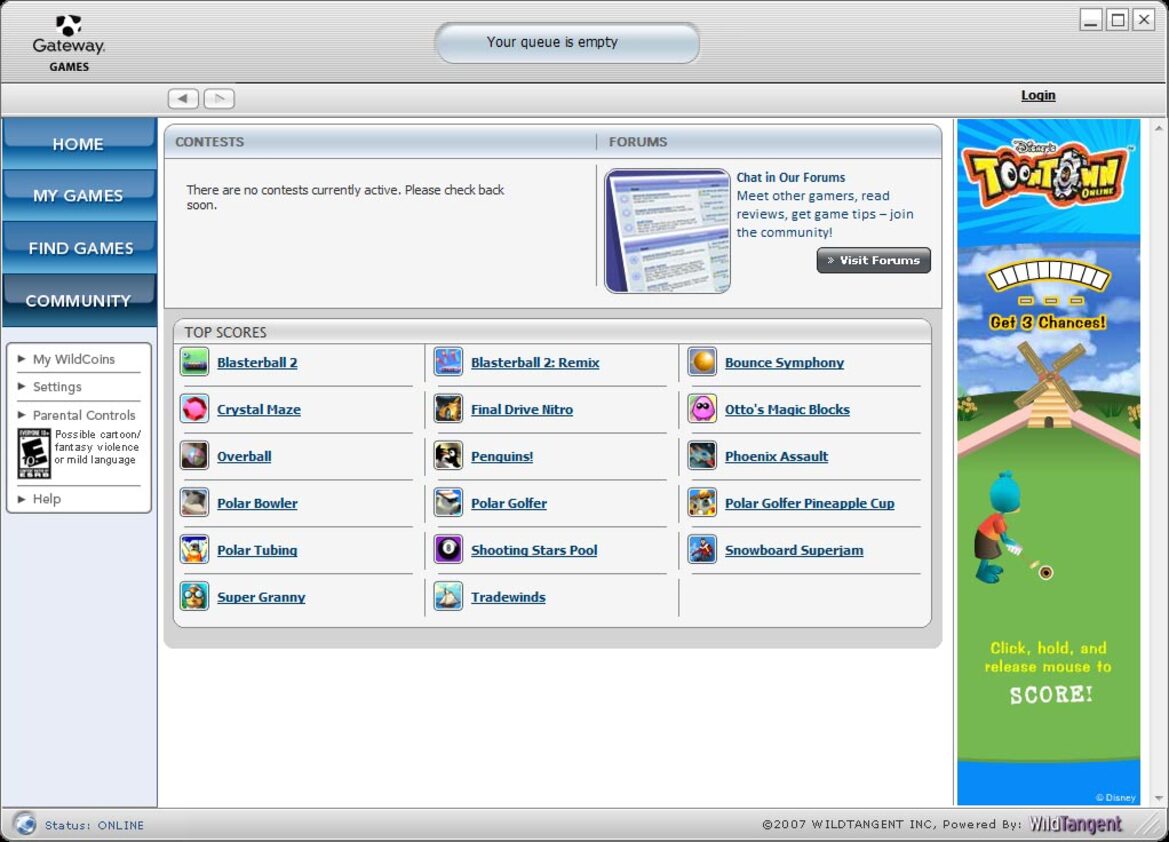Open the Overball scores link
1169x842 pixels.
(x=244, y=456)
